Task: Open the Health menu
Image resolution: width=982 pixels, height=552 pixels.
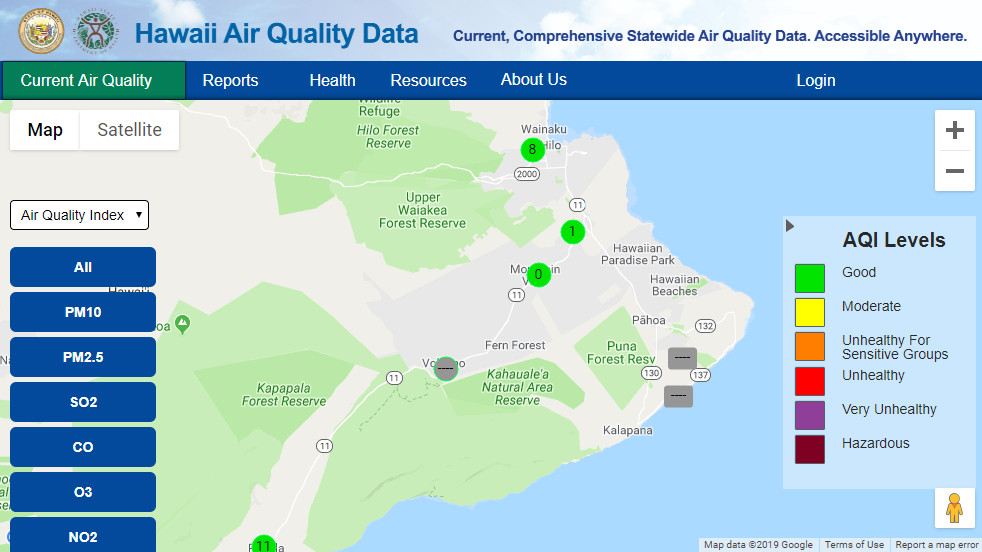Action: tap(332, 80)
